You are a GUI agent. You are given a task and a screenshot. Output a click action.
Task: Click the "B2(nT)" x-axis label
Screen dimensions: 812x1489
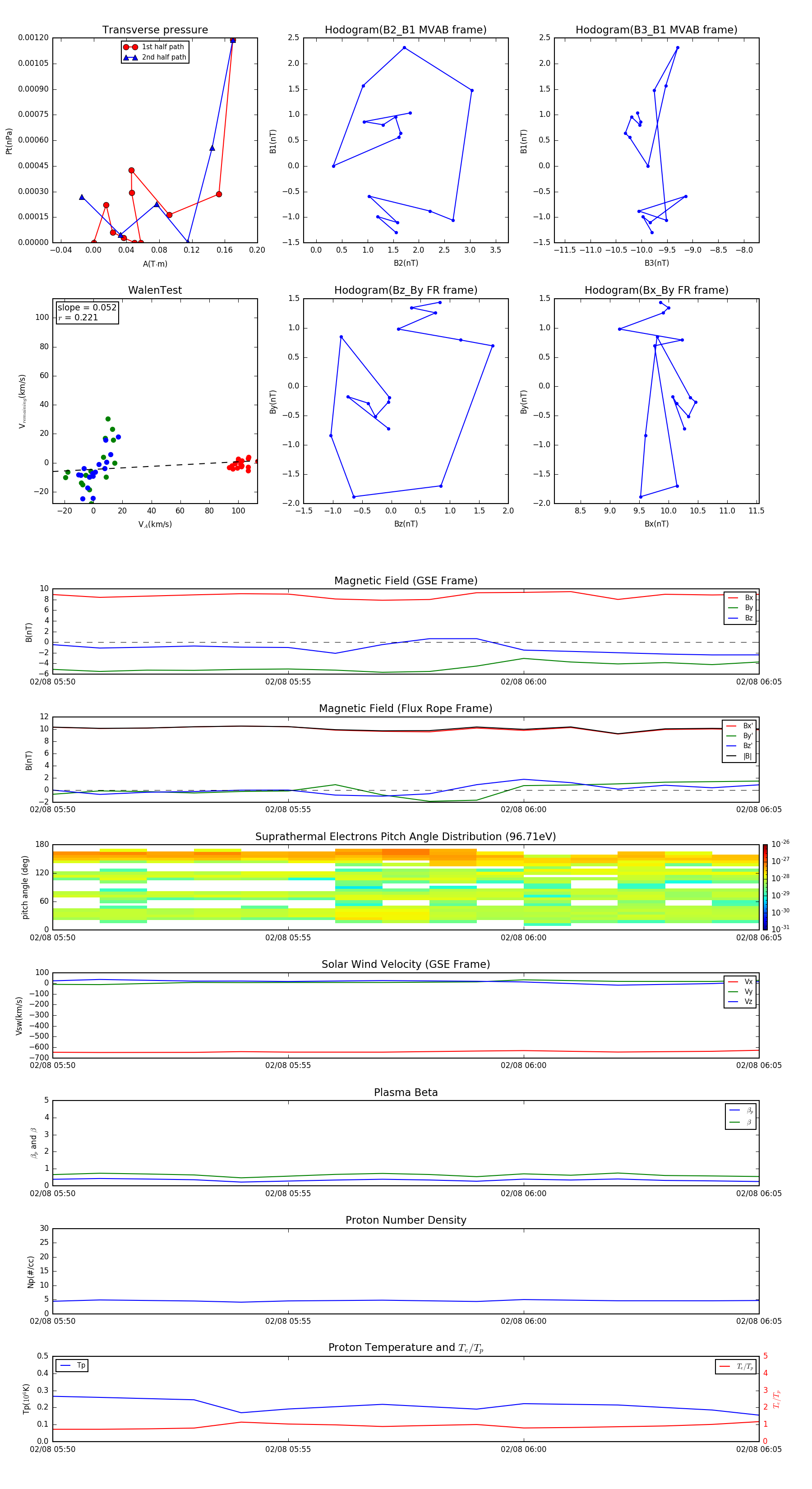point(406,264)
